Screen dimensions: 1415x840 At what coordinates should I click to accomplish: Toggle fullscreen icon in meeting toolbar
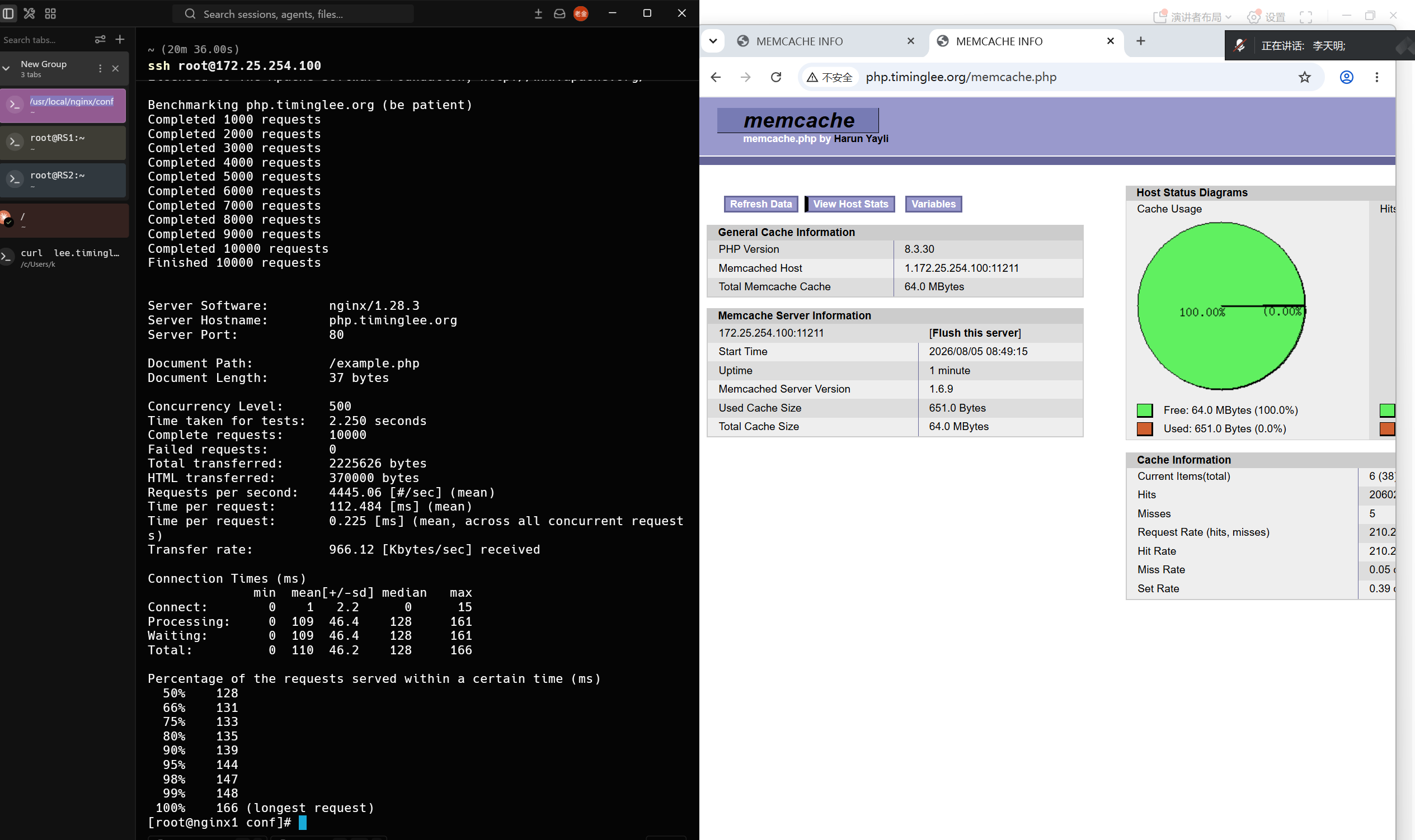click(x=1306, y=17)
